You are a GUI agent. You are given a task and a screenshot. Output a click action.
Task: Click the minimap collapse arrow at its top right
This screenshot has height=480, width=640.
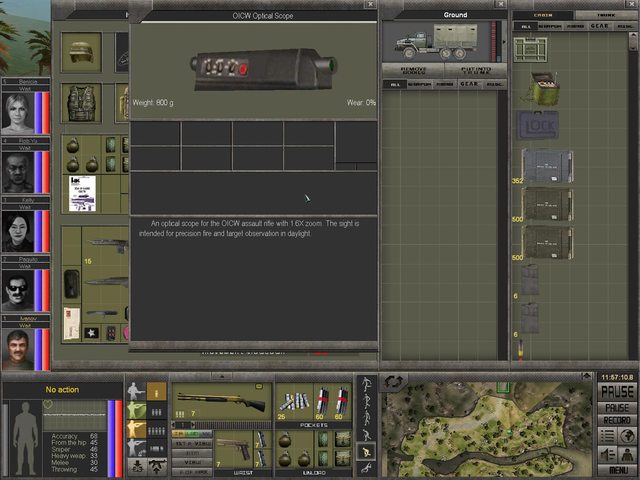pos(587,376)
